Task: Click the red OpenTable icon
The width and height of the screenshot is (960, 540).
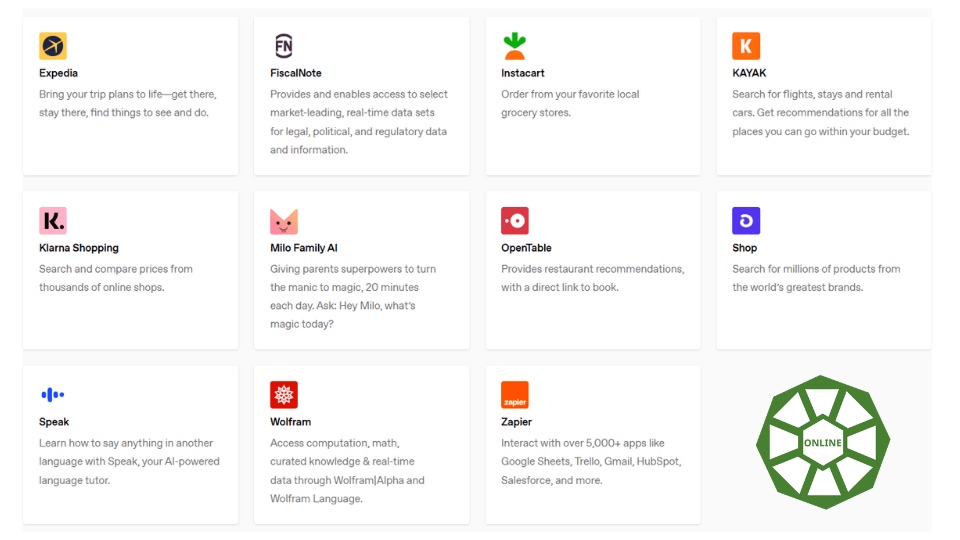Action: coord(514,220)
